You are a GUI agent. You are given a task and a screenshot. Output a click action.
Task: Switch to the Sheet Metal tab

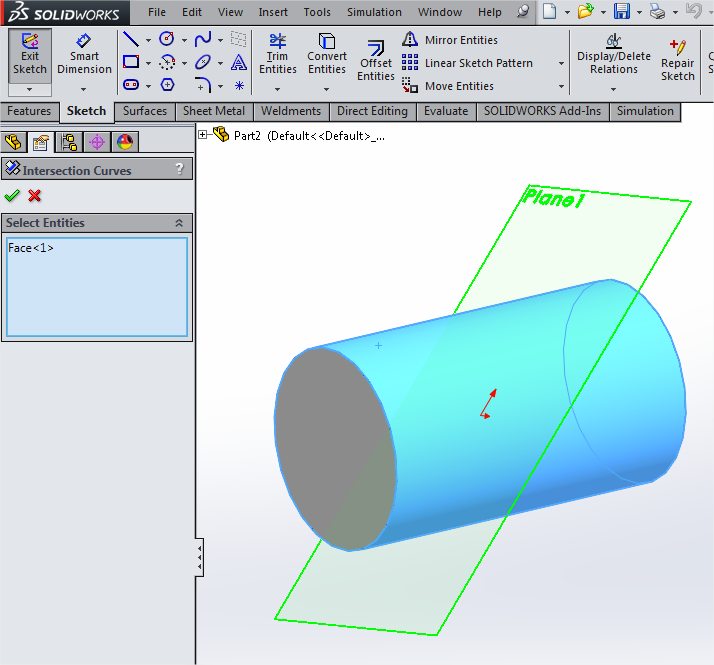click(x=215, y=111)
